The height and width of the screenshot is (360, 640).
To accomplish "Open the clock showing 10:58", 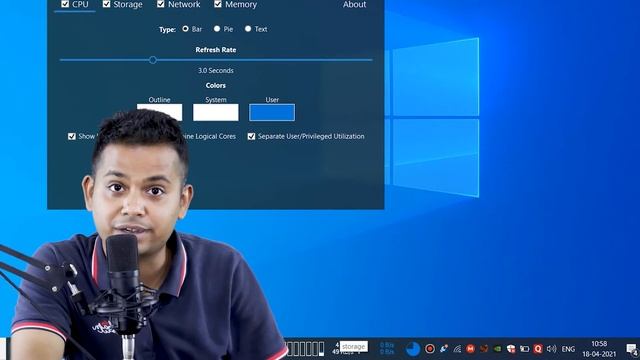I will coord(599,349).
